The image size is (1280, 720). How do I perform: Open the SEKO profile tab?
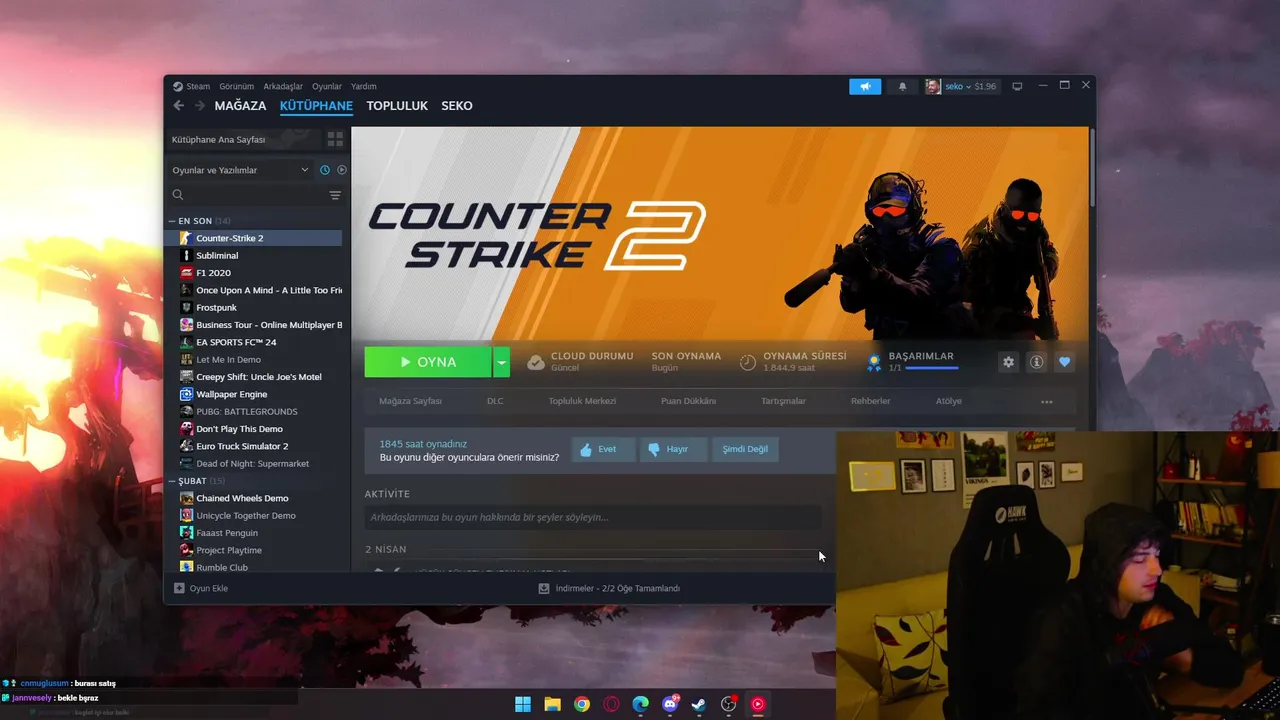tap(457, 106)
